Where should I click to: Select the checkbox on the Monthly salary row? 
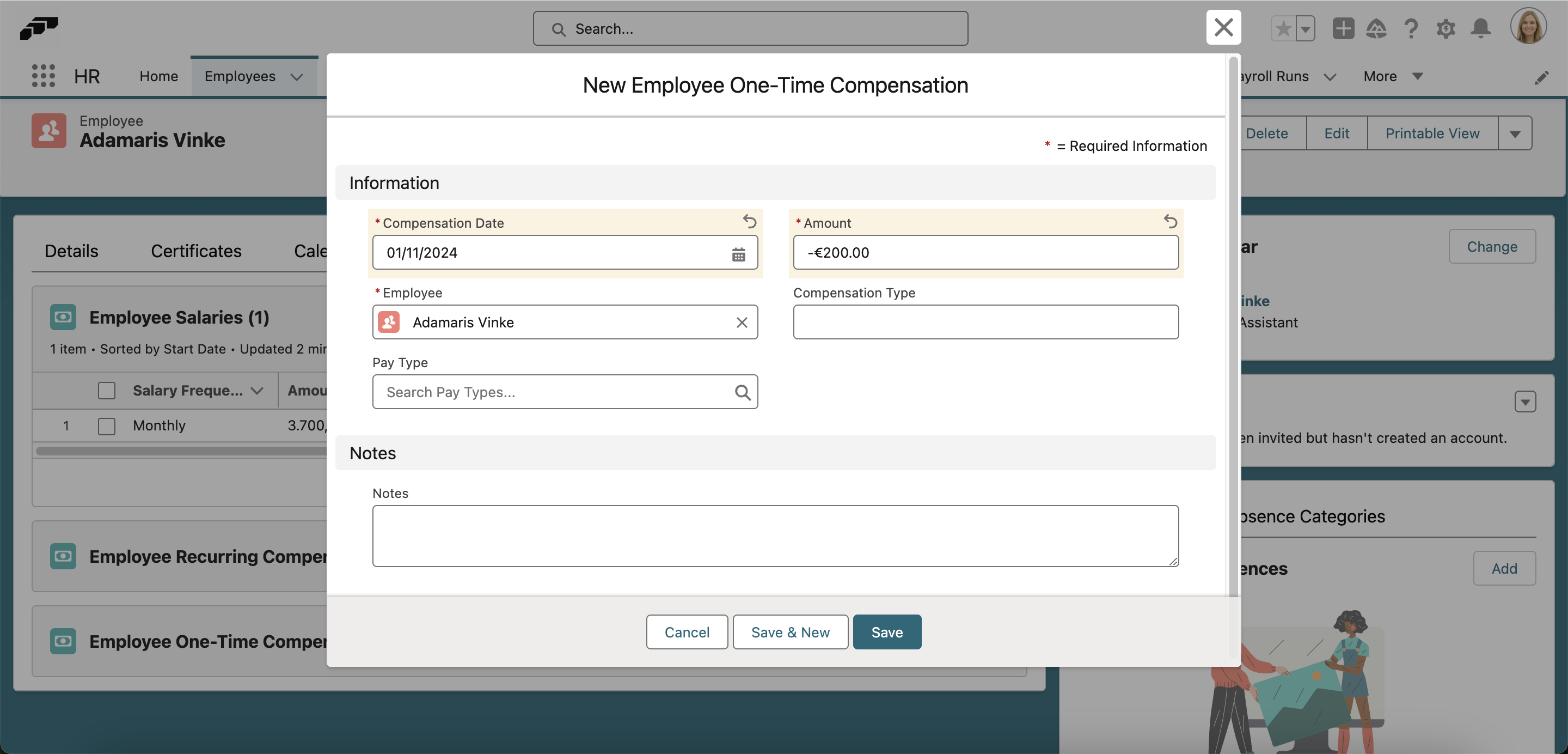[107, 425]
